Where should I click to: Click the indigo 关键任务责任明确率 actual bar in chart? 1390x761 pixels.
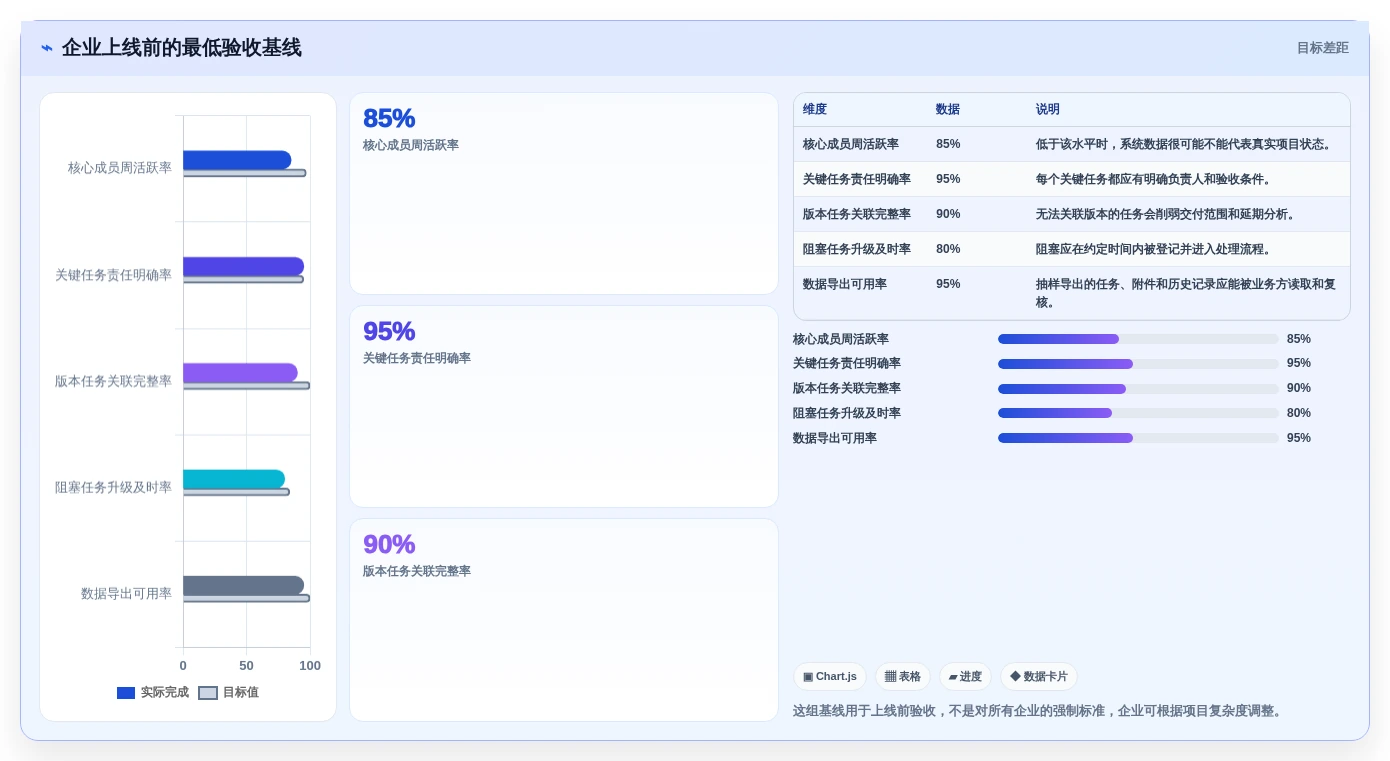pyautogui.click(x=243, y=266)
